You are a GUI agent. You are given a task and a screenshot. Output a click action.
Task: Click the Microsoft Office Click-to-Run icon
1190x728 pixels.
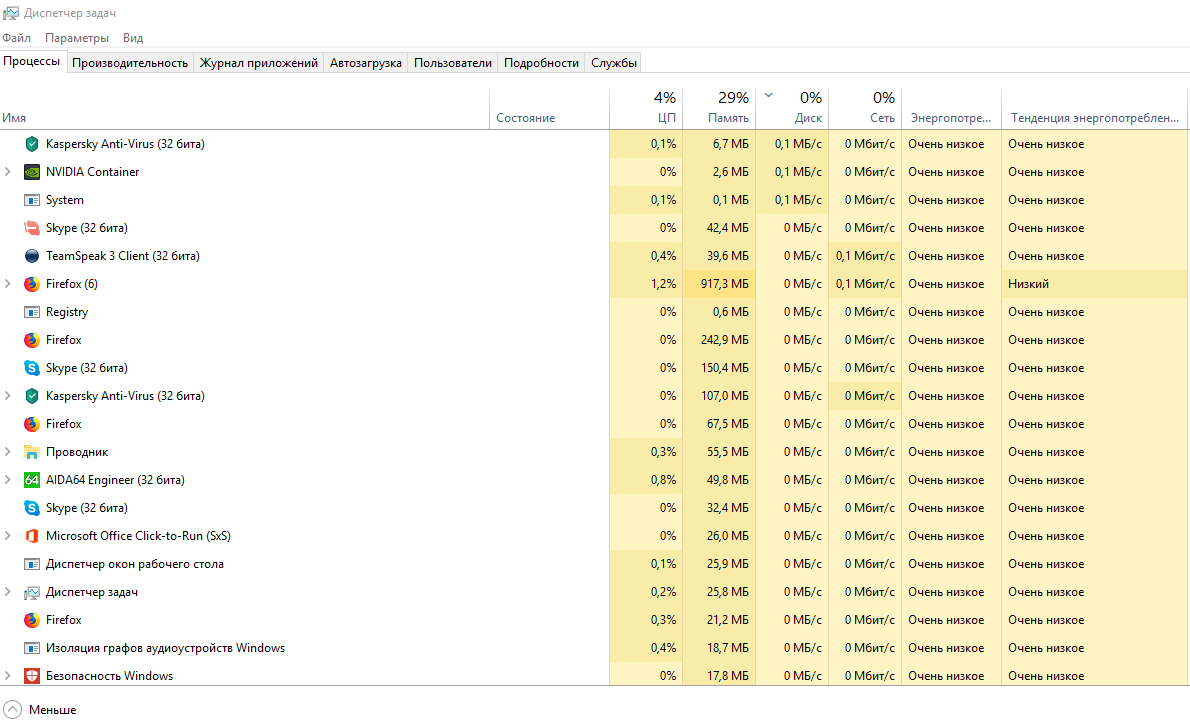(31, 536)
